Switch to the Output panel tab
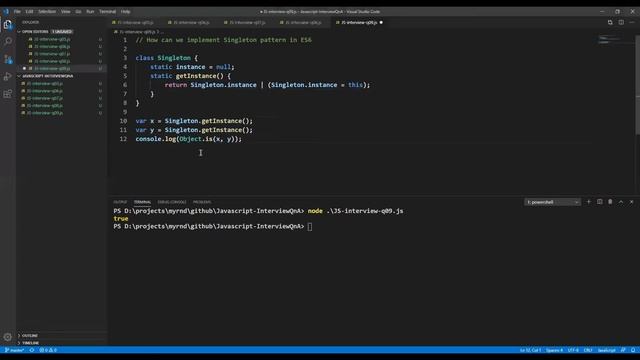 pos(120,202)
